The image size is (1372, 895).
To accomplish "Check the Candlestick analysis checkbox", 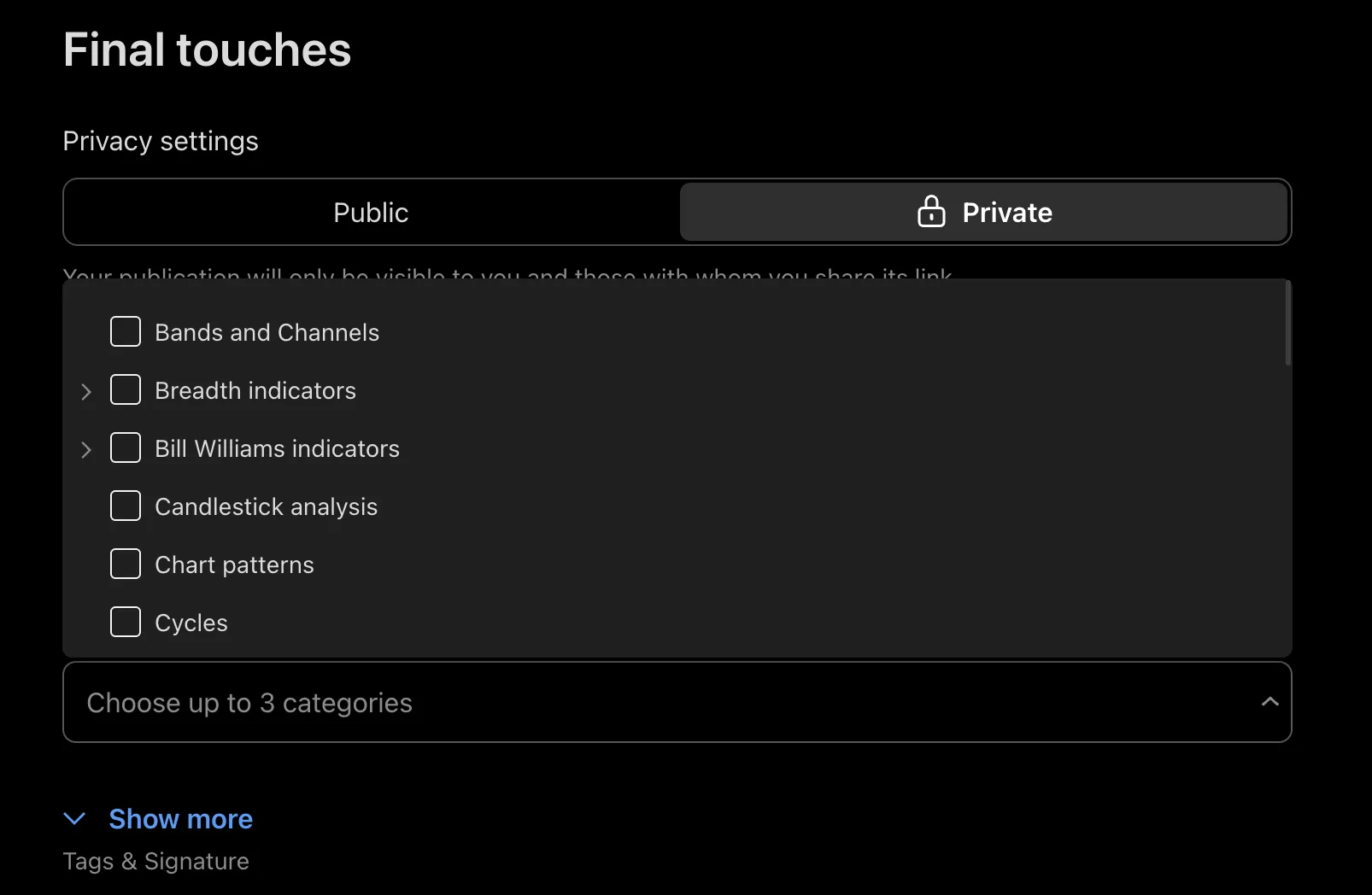I will (126, 506).
